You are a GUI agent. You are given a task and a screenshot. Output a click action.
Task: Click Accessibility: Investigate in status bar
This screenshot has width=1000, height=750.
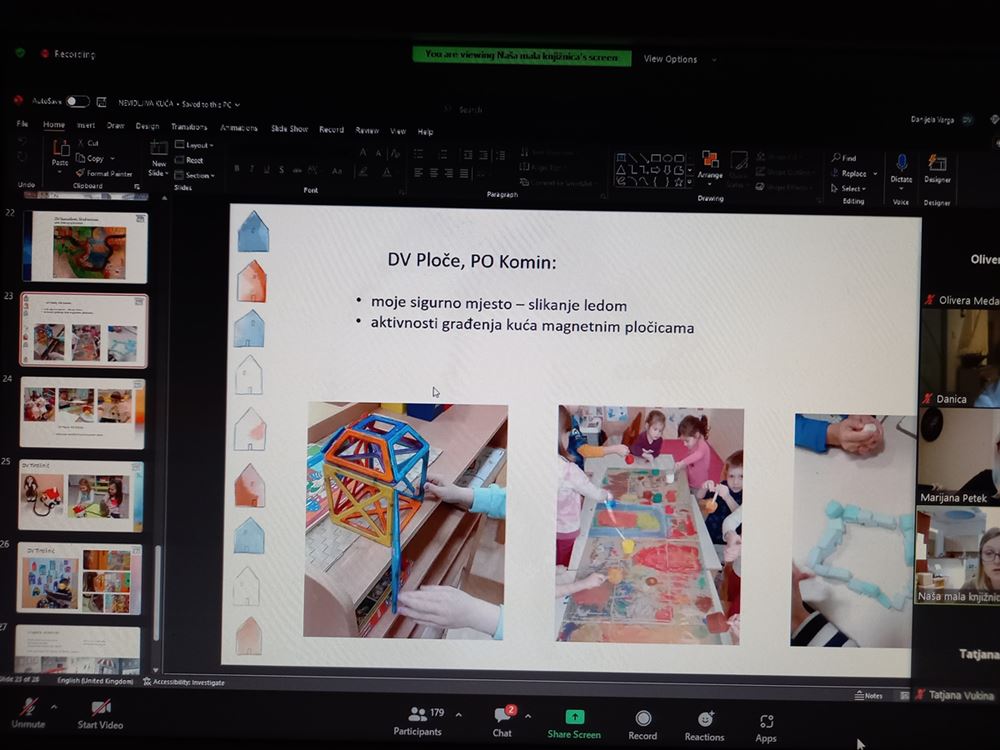pyautogui.click(x=184, y=682)
